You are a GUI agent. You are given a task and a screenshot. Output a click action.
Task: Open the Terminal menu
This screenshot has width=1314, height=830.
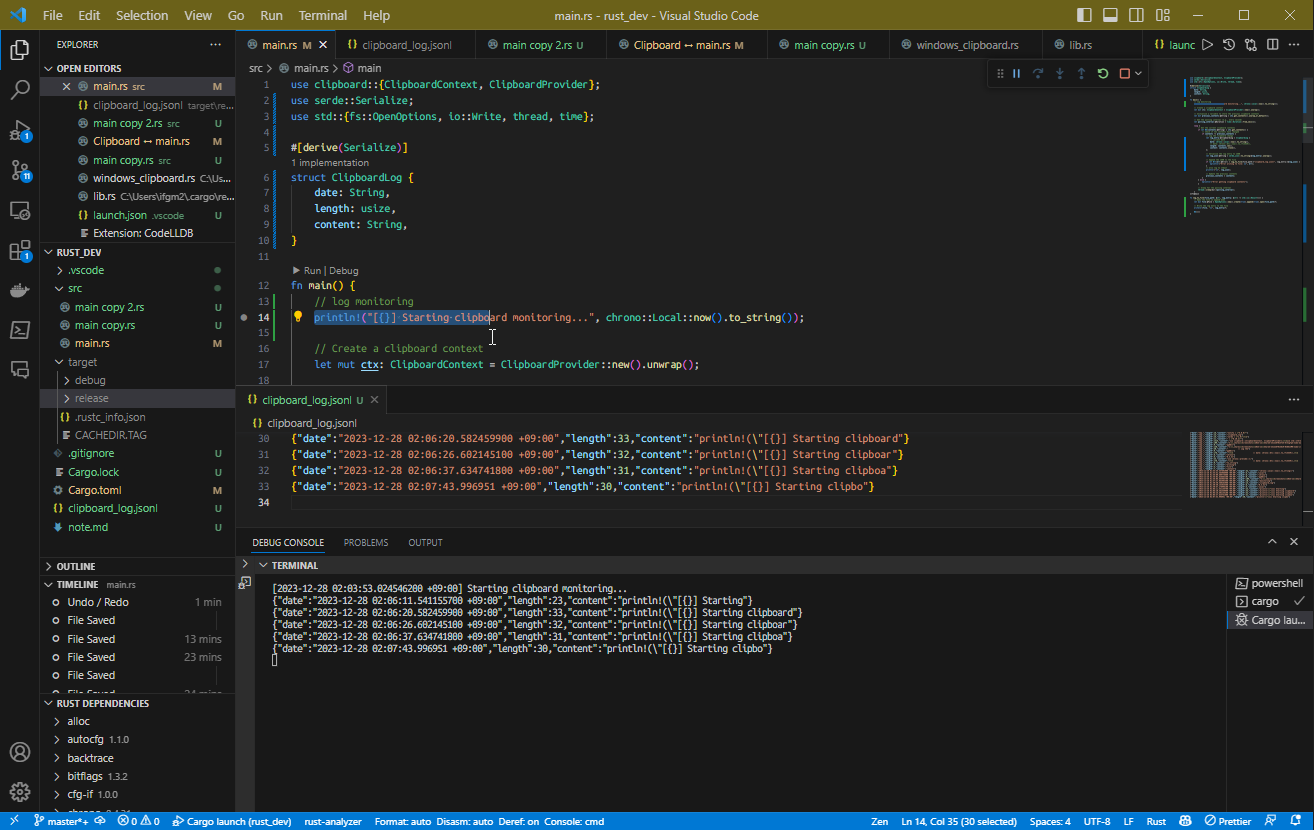coord(322,15)
